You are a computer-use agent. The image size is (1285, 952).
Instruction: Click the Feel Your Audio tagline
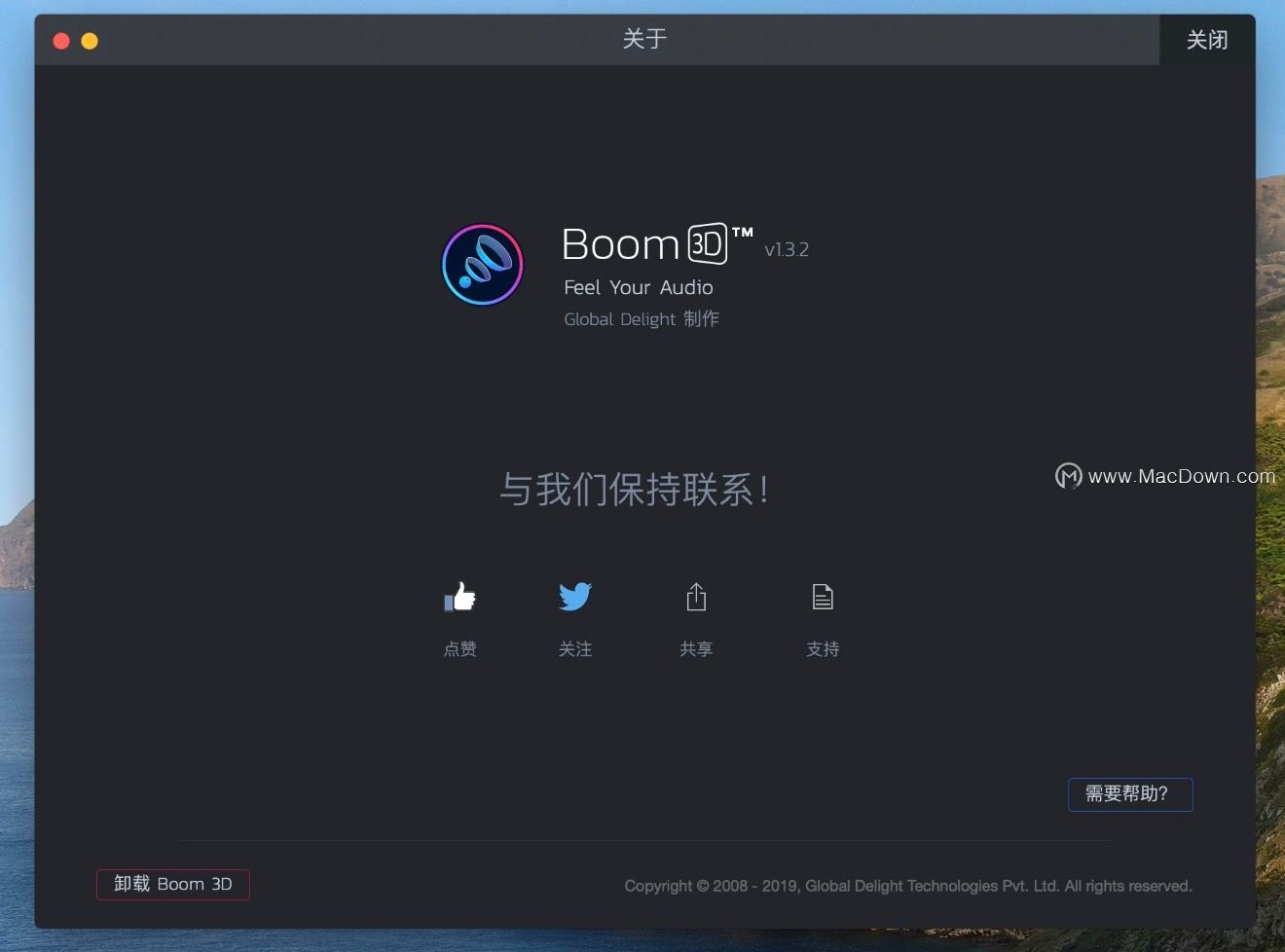pos(638,287)
